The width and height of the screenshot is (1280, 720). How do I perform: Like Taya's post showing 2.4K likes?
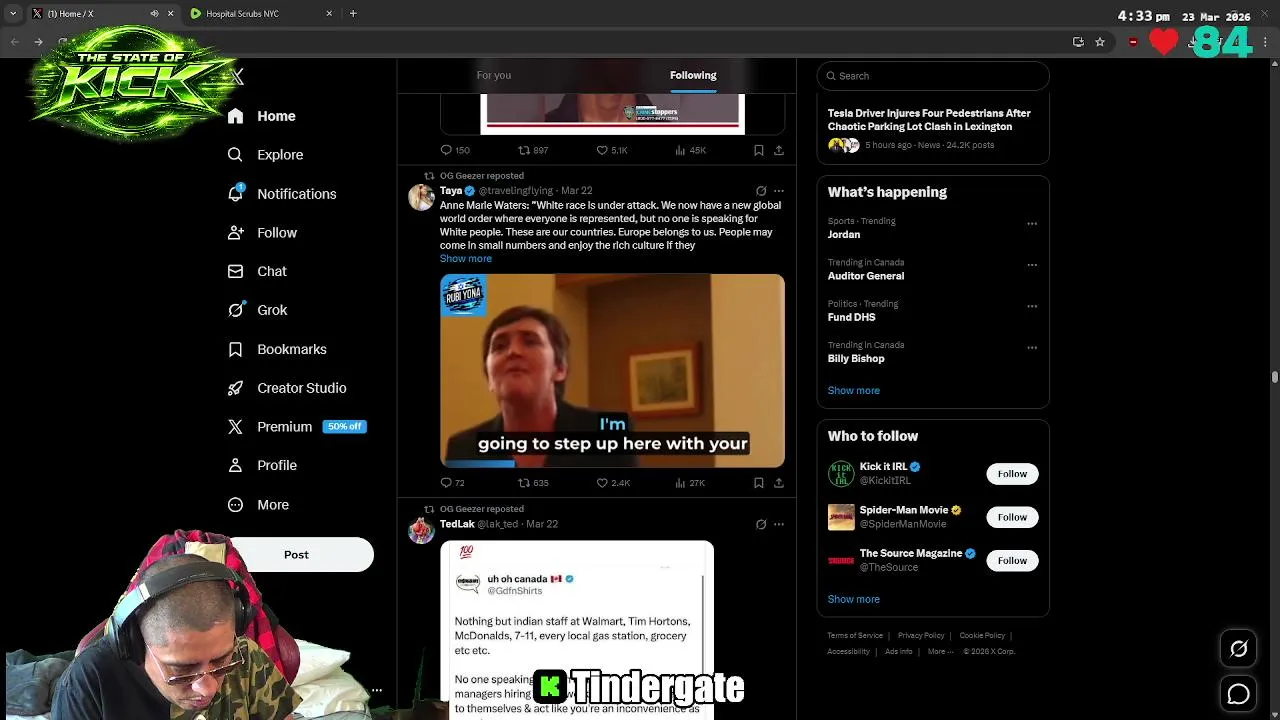tap(613, 483)
